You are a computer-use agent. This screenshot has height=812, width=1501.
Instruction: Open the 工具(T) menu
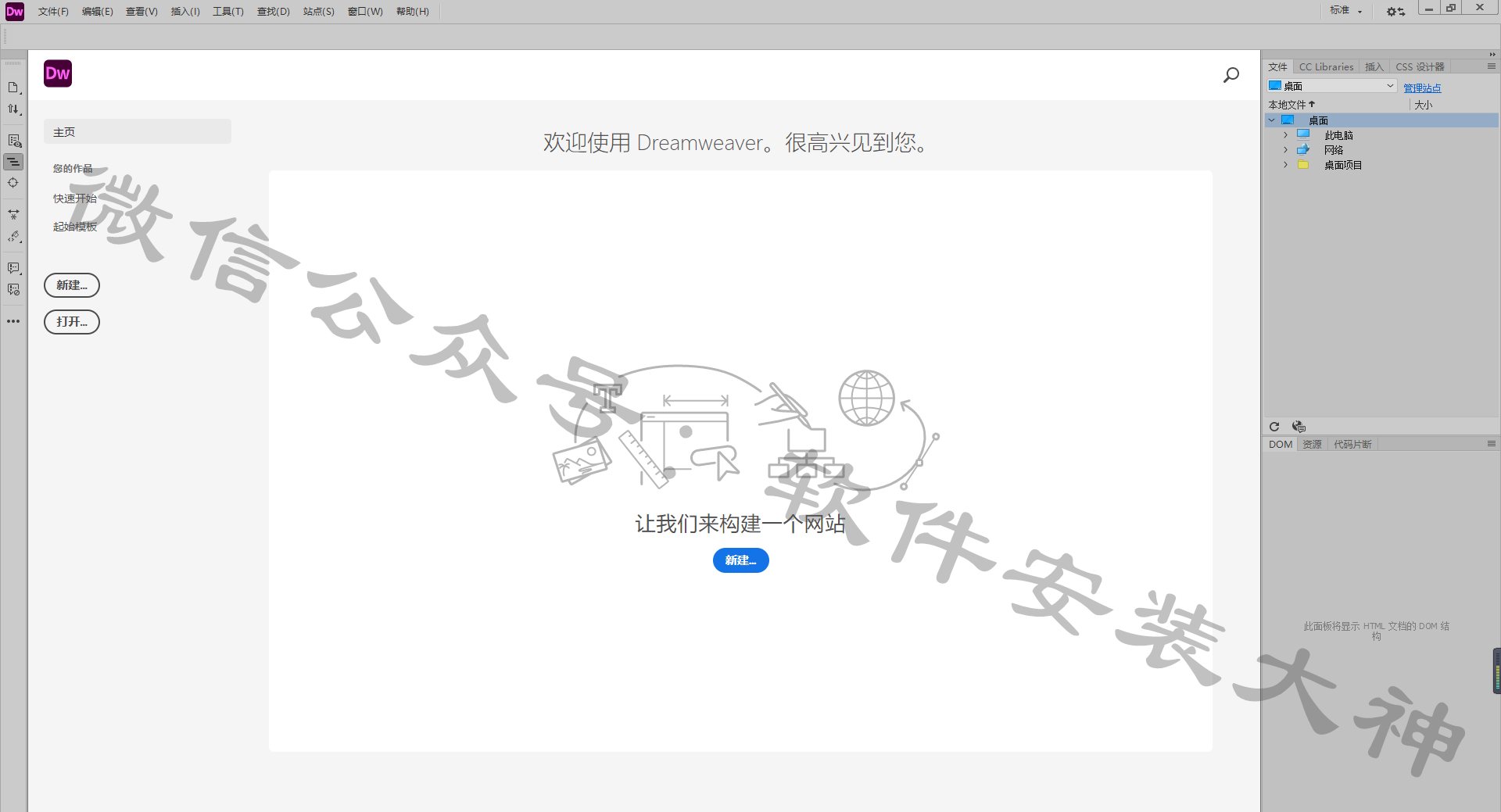click(228, 12)
